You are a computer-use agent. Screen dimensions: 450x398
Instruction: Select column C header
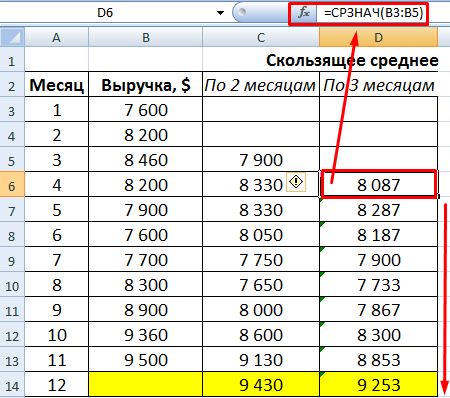(261, 37)
